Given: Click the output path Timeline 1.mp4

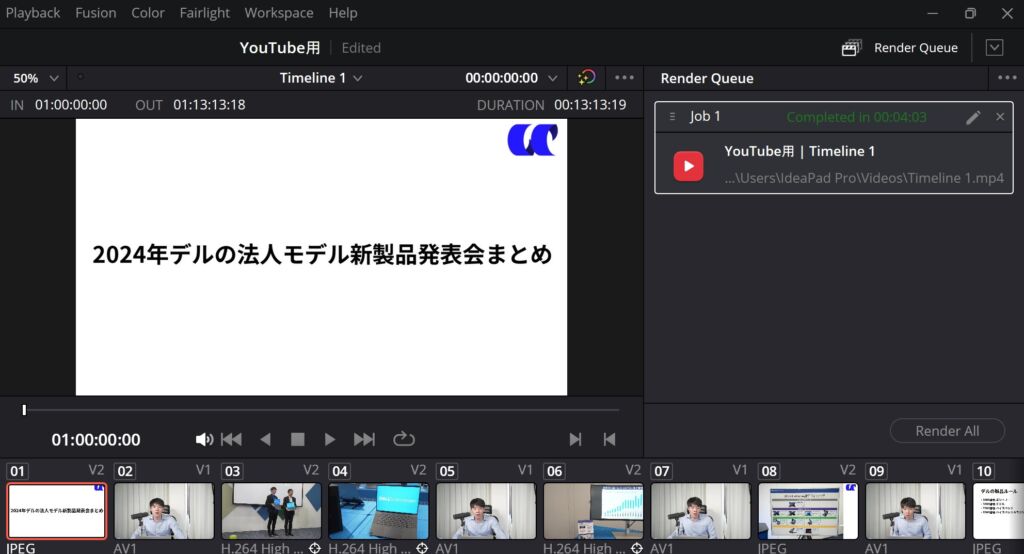Looking at the screenshot, I should coord(864,178).
